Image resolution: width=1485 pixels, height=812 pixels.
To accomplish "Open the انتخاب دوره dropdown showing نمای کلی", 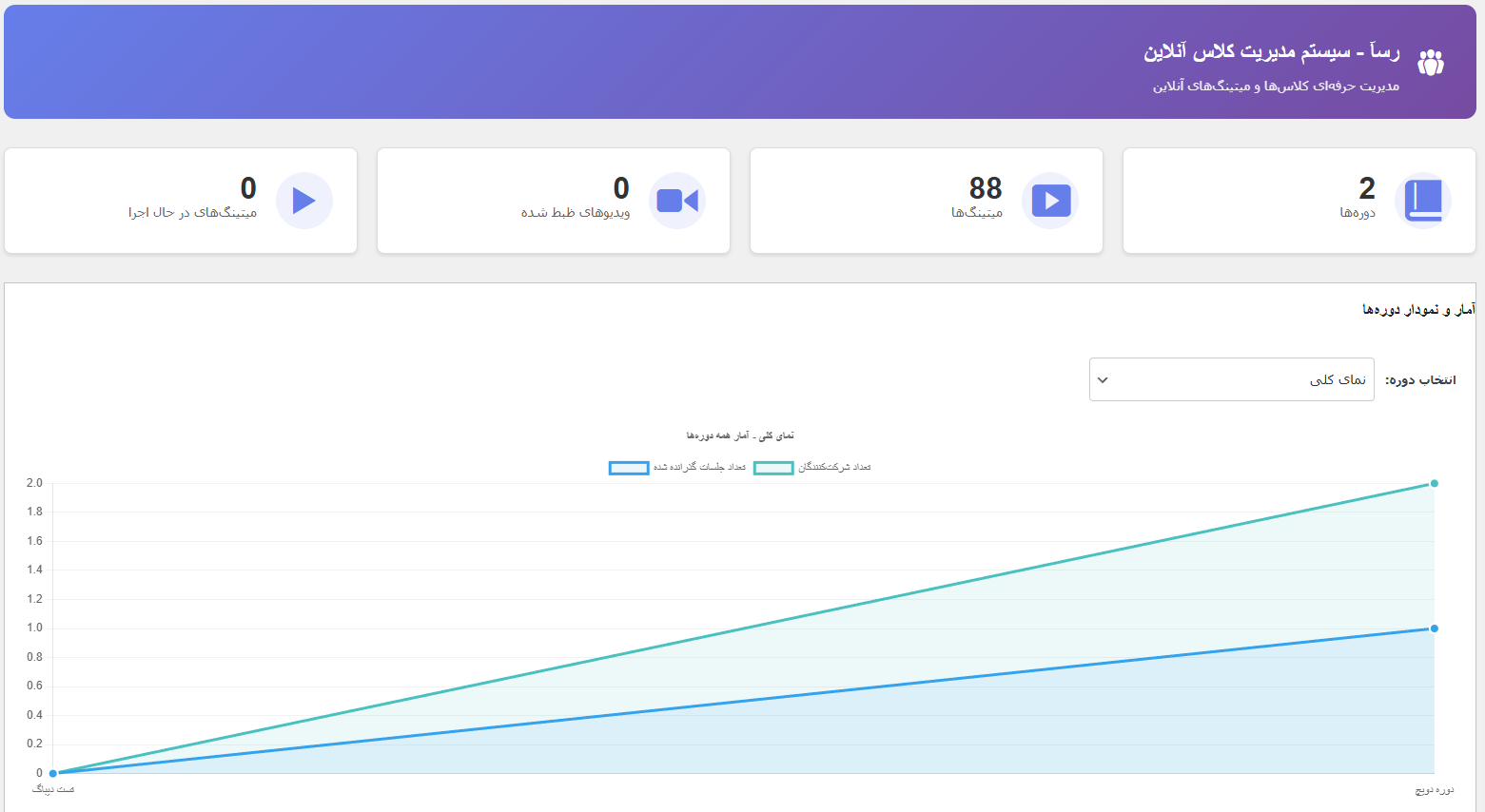I will point(1232,379).
